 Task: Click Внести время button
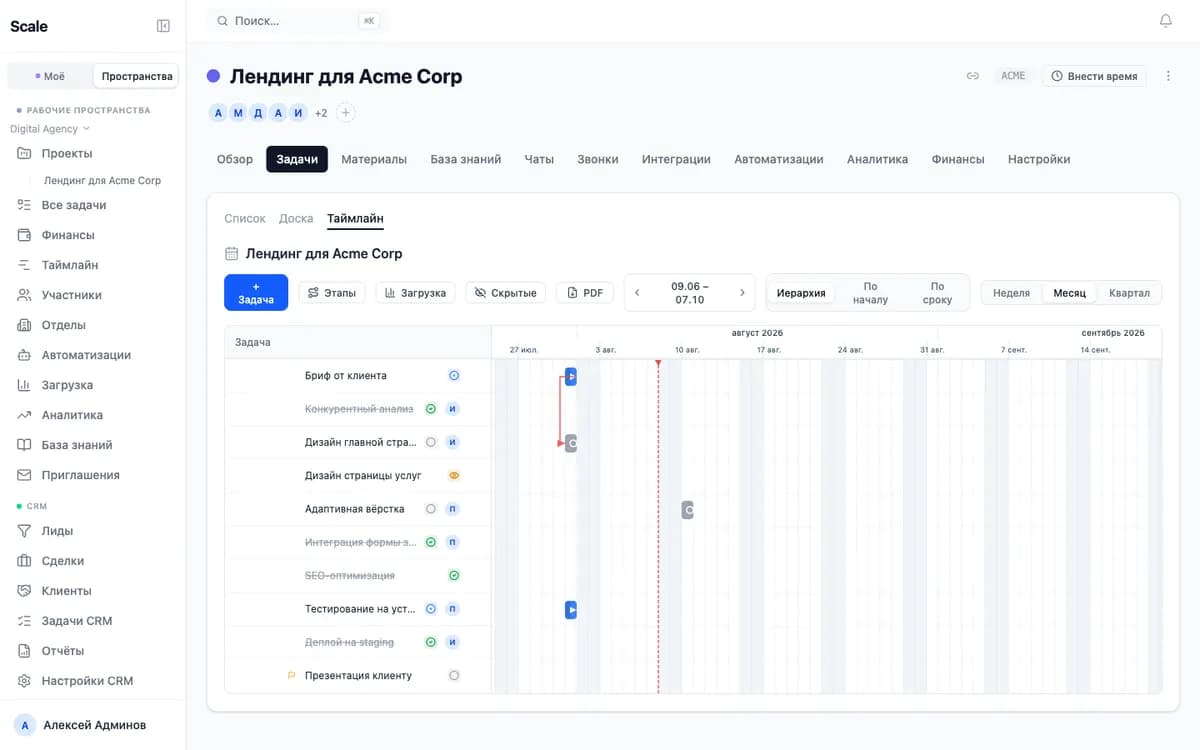point(1094,76)
